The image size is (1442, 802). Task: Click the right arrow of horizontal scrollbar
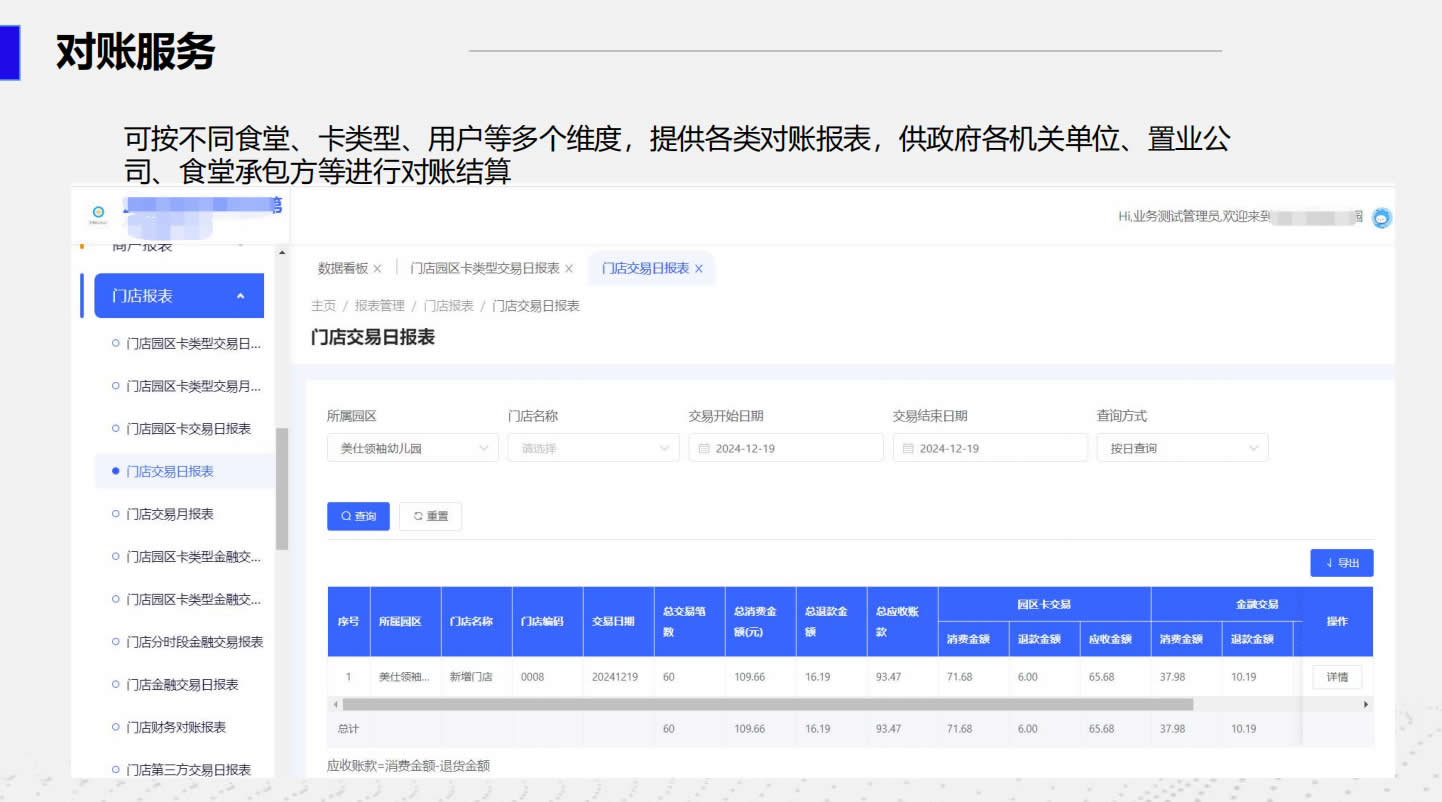tap(1366, 705)
